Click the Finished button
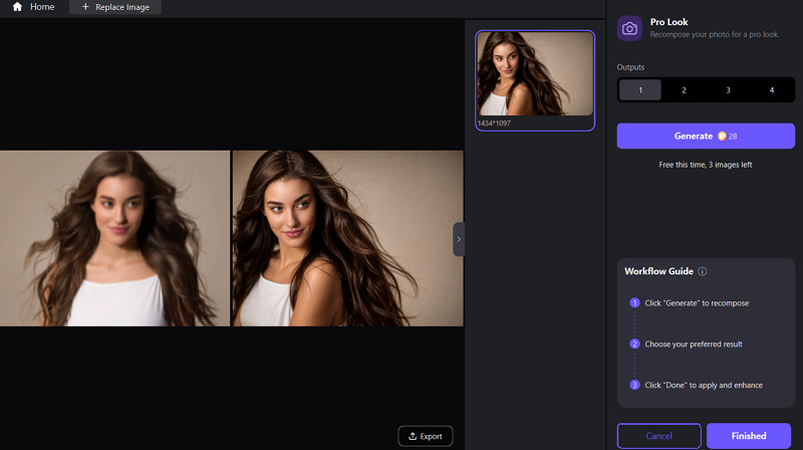Viewport: 803px width, 450px height. coord(749,436)
